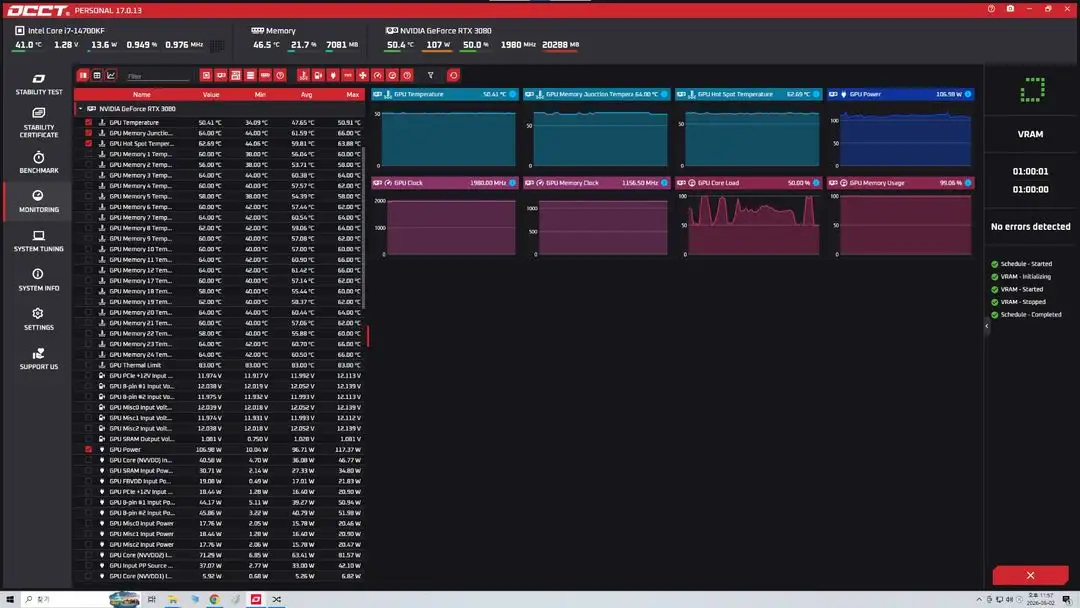Image resolution: width=1080 pixels, height=608 pixels.
Task: Sort table by Avg column header
Action: click(x=307, y=94)
